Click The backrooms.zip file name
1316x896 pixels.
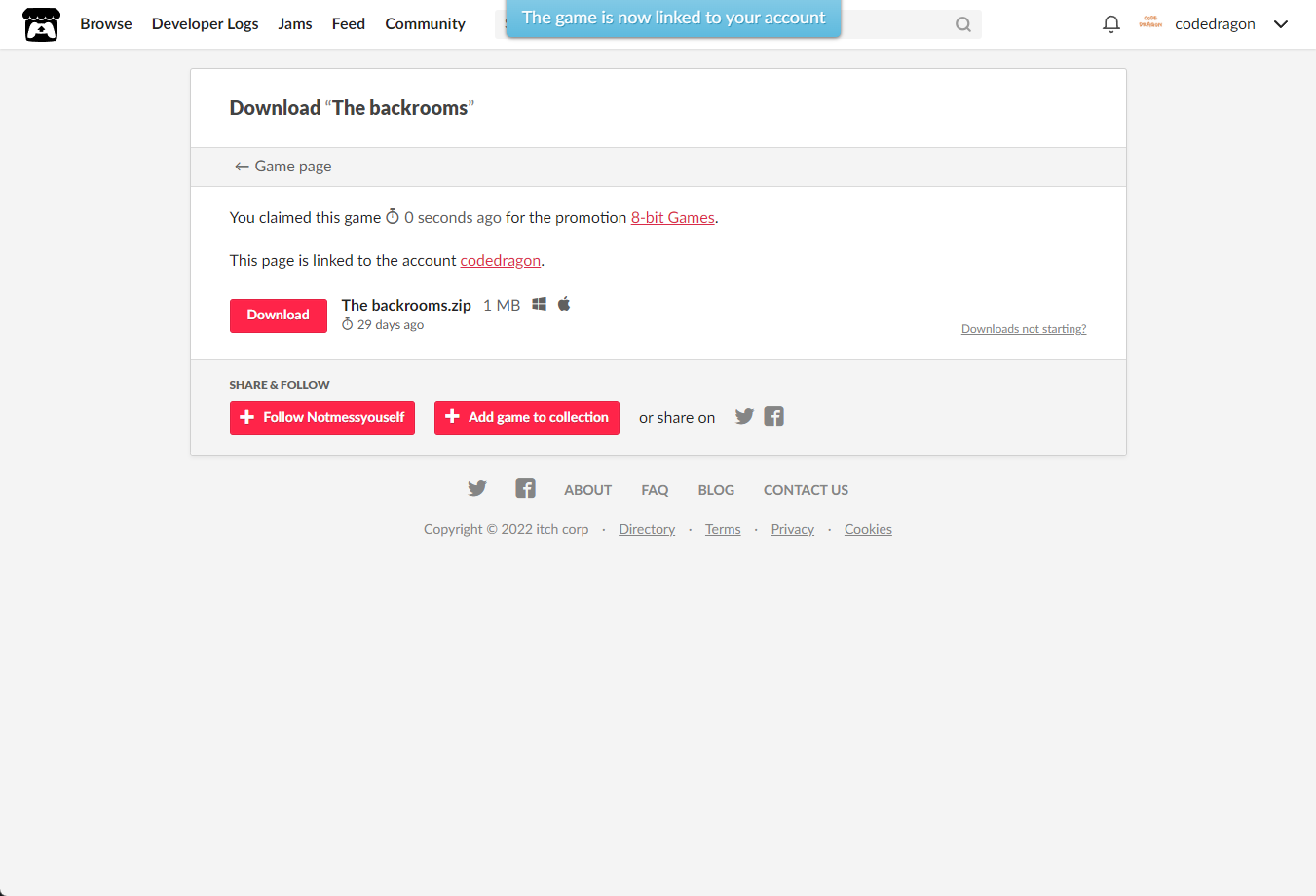click(406, 306)
